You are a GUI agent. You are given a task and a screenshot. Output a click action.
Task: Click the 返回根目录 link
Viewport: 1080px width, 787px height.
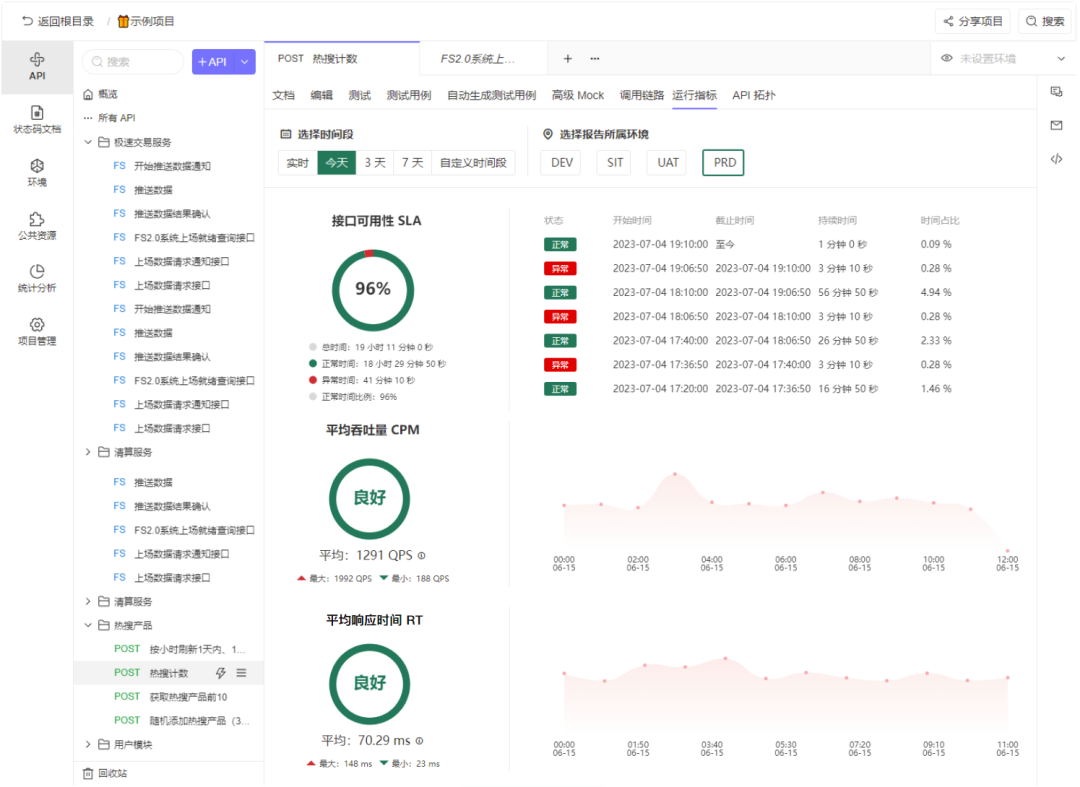click(58, 21)
